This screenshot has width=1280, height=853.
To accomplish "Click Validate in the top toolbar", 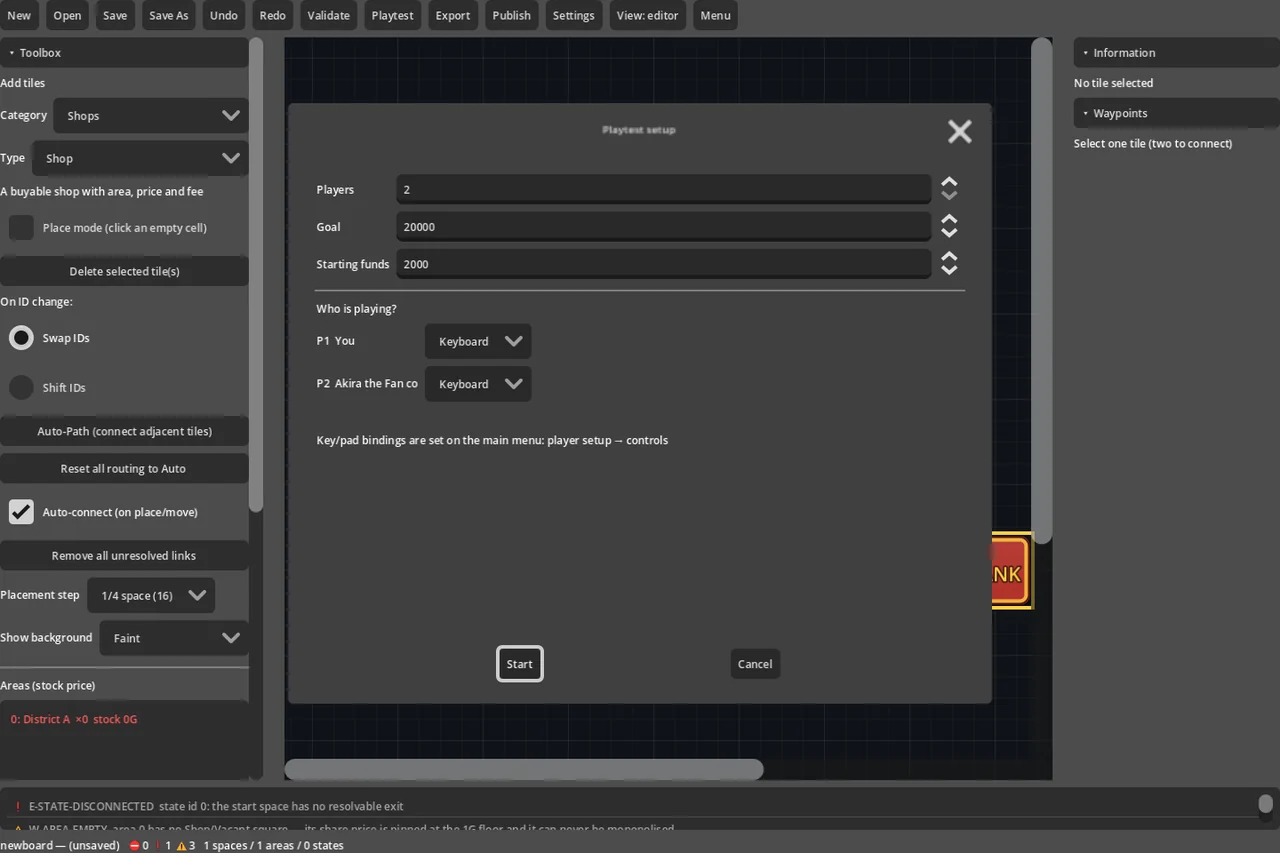I will tap(328, 15).
